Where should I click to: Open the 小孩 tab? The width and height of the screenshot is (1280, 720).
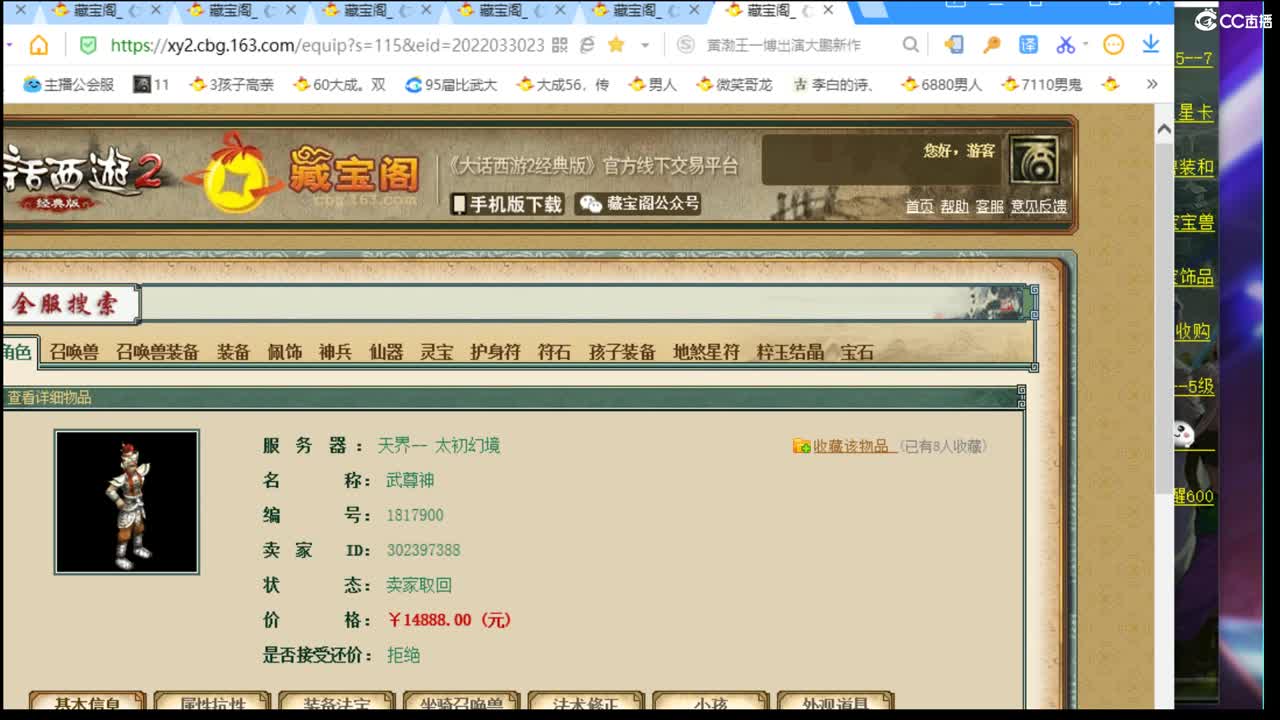[711, 703]
